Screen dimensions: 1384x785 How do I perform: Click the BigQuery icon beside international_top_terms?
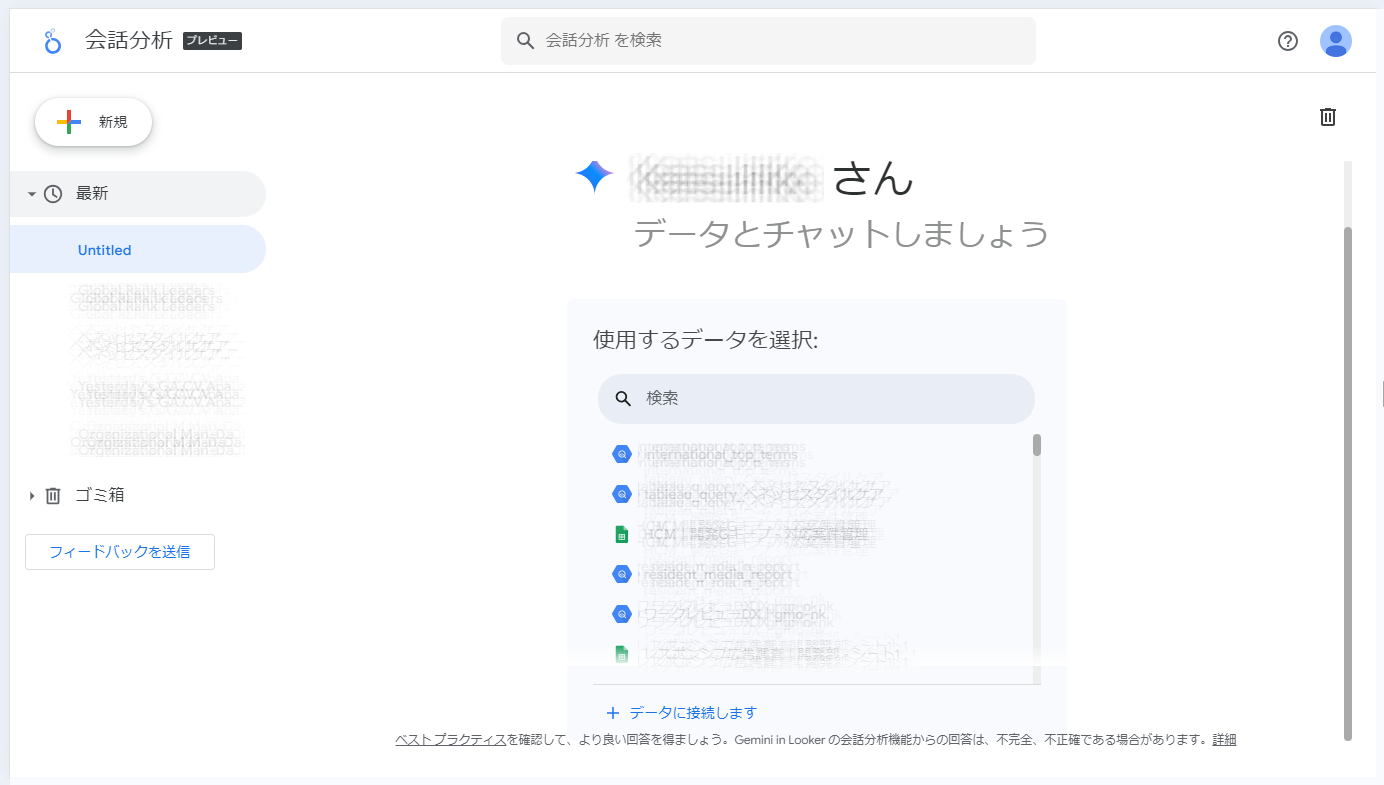[621, 454]
